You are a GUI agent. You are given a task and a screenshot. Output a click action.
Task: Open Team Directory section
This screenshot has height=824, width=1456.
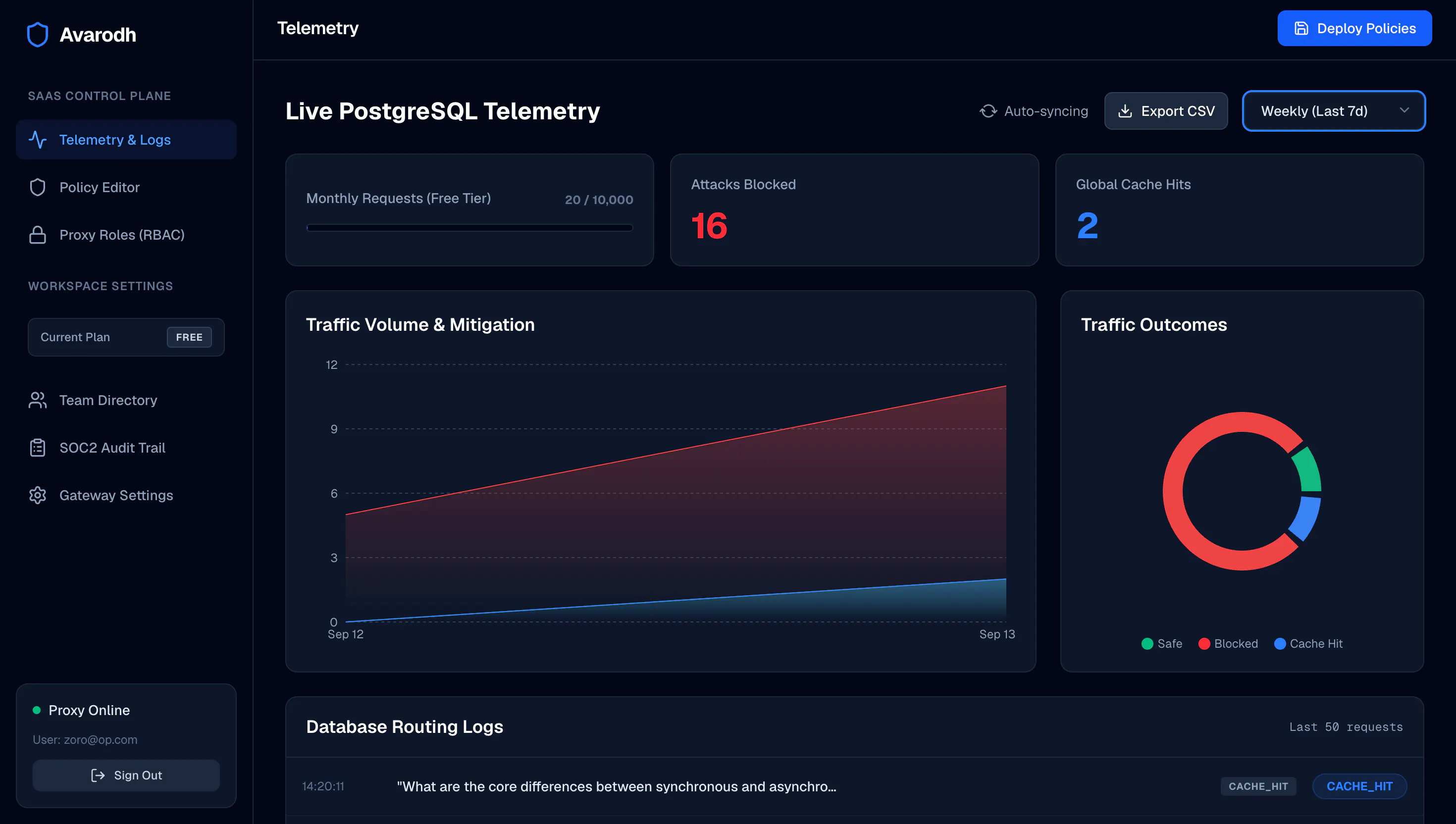(x=126, y=400)
